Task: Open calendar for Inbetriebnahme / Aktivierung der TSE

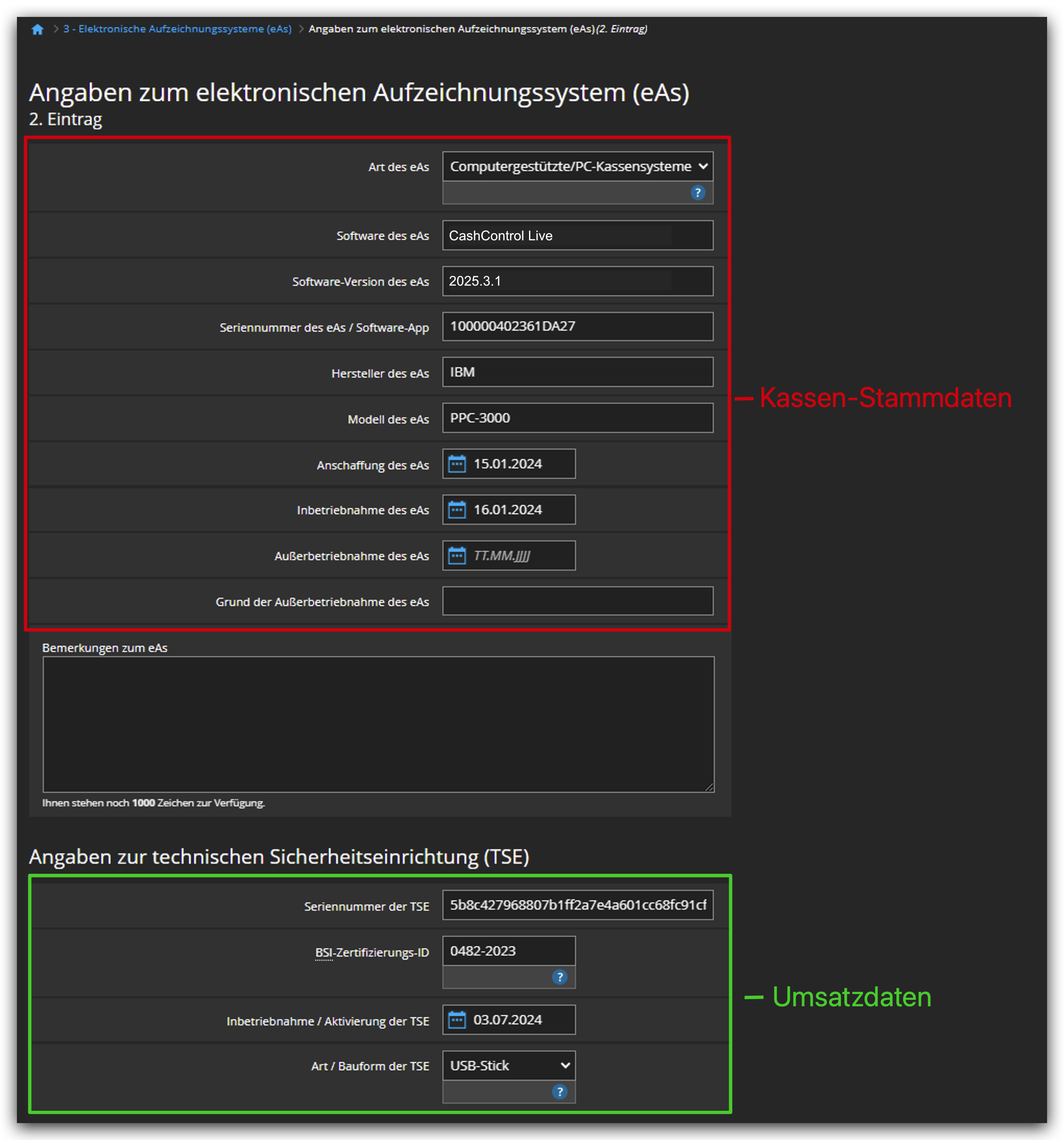Action: pos(457,1019)
